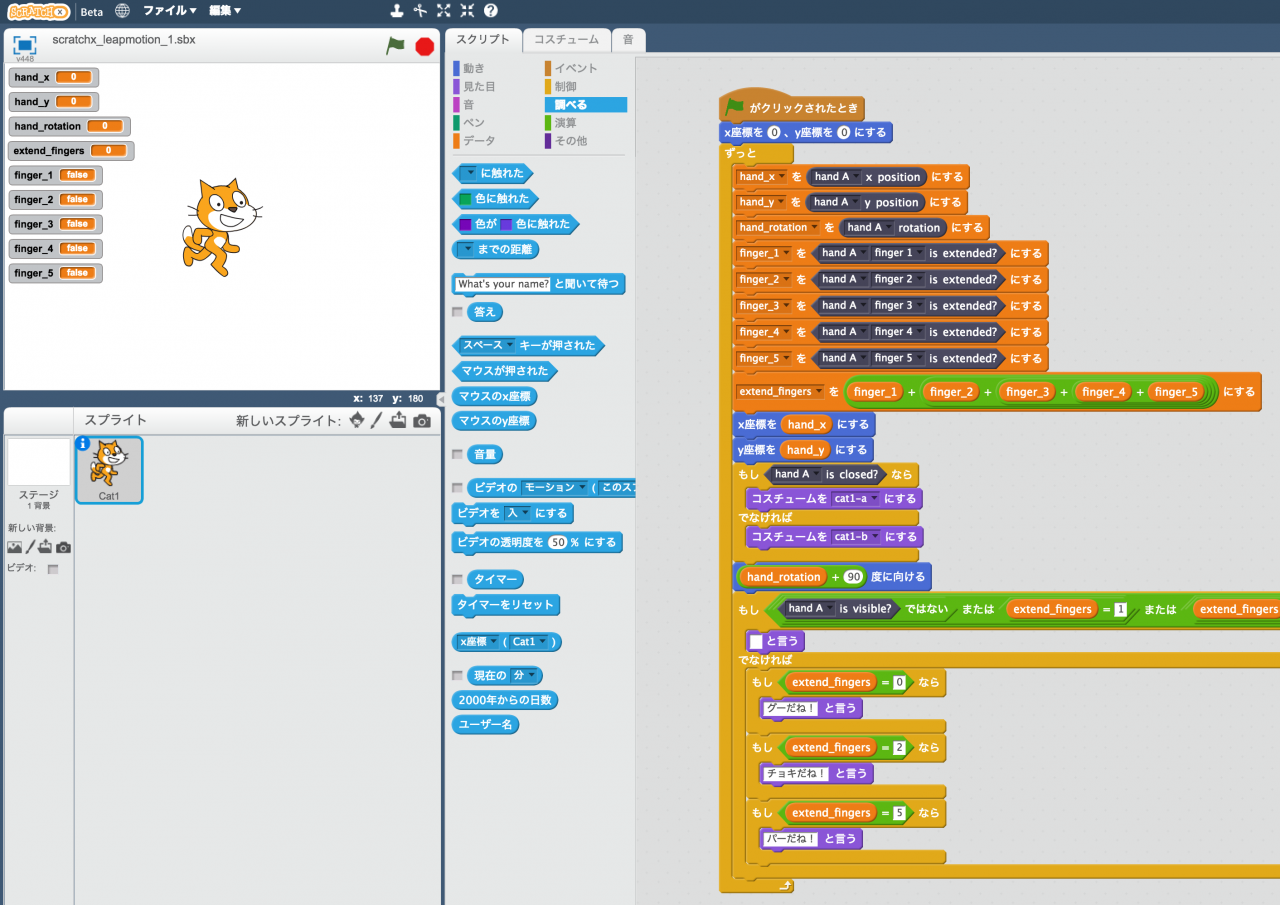Screen dimensions: 1280x905
Task: Choose sprite from library icon
Action: [x=357, y=421]
